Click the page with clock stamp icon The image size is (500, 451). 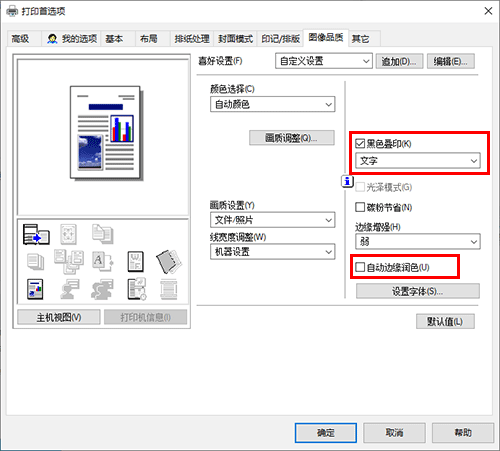(x=137, y=289)
